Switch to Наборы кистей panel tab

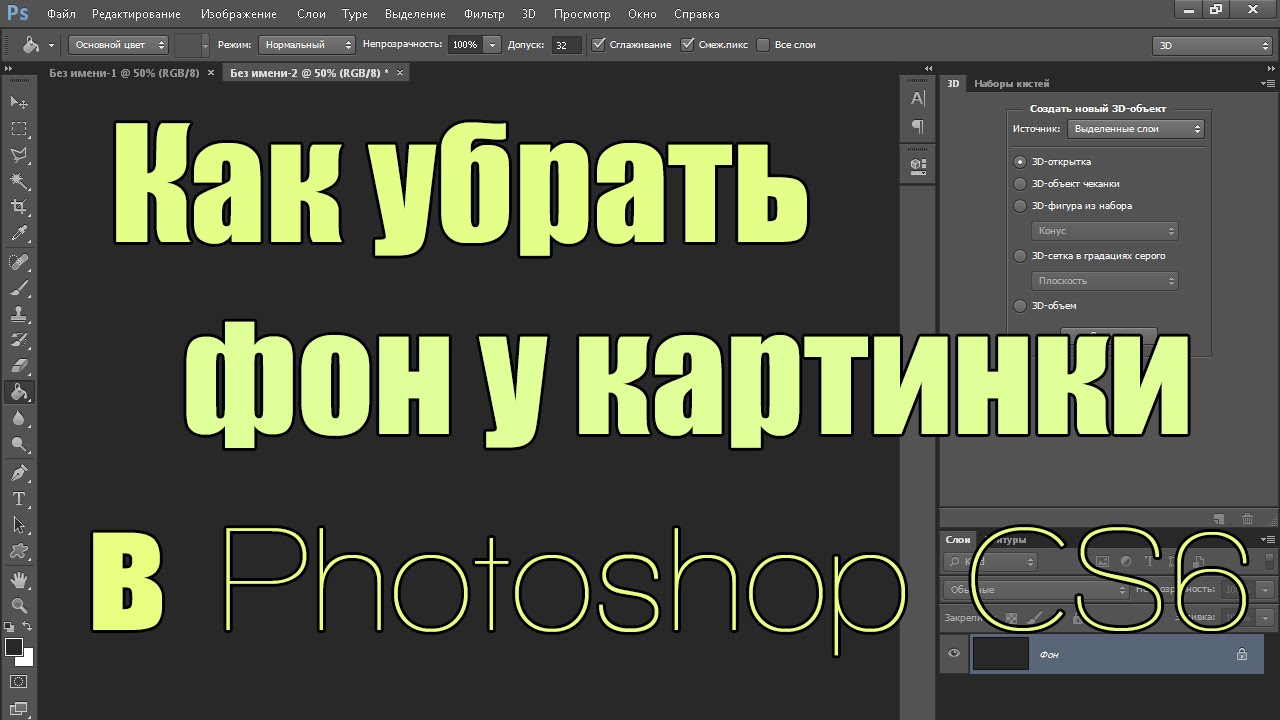1011,84
